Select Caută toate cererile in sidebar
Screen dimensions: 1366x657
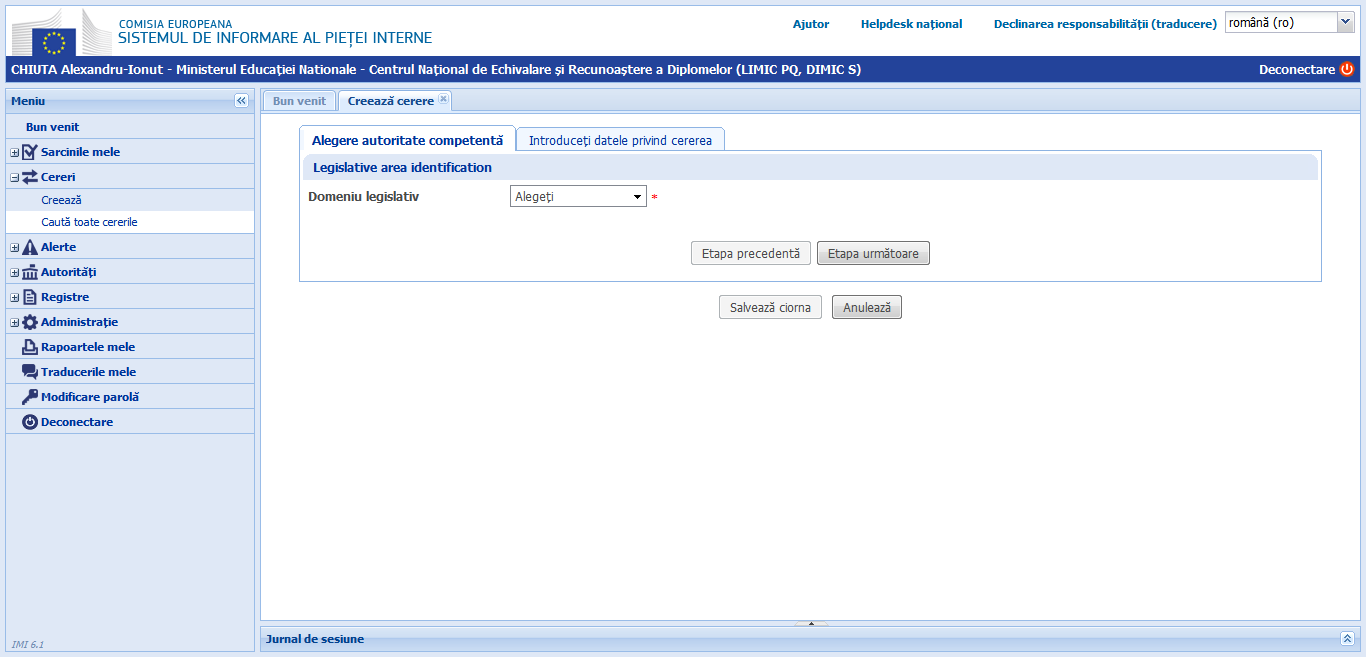89,222
